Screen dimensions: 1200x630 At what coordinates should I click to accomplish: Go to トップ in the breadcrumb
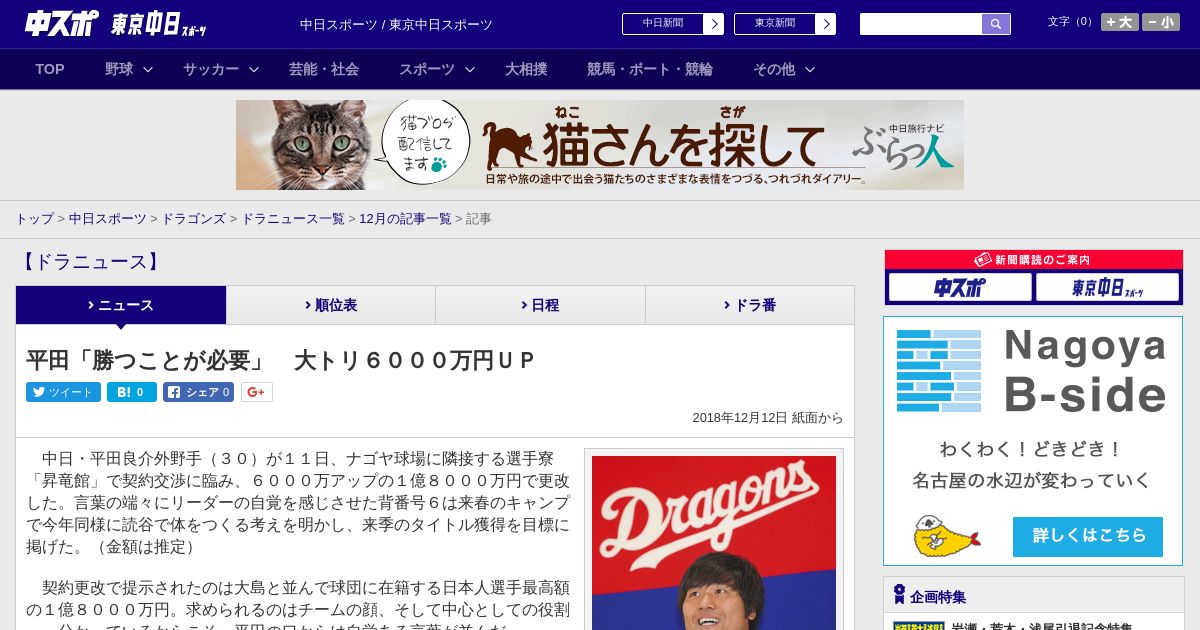(x=34, y=218)
